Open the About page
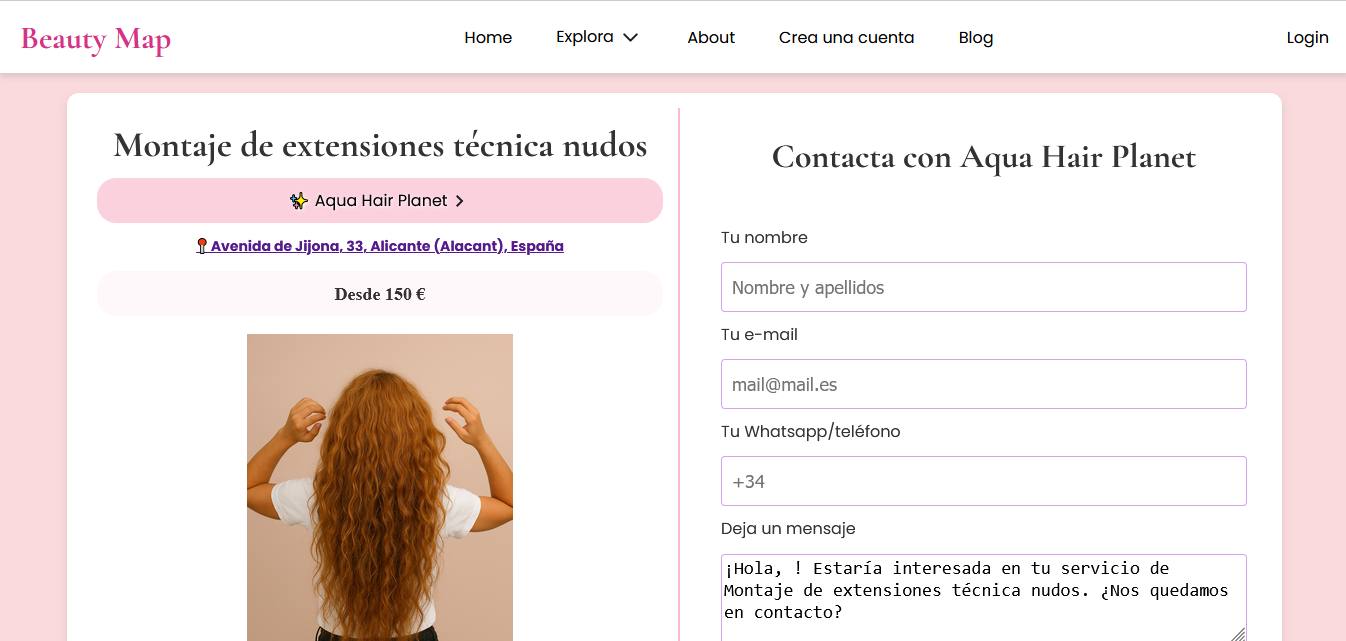 click(711, 37)
